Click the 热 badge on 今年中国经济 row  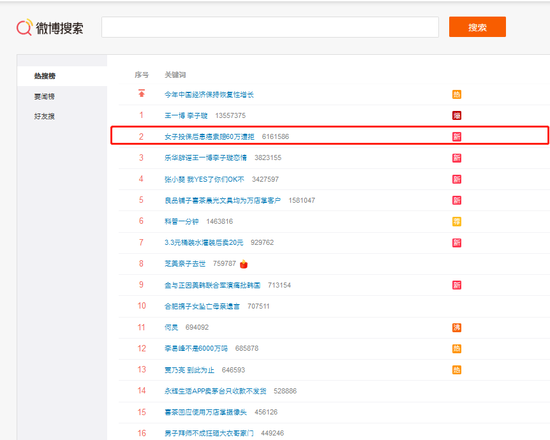click(x=456, y=94)
